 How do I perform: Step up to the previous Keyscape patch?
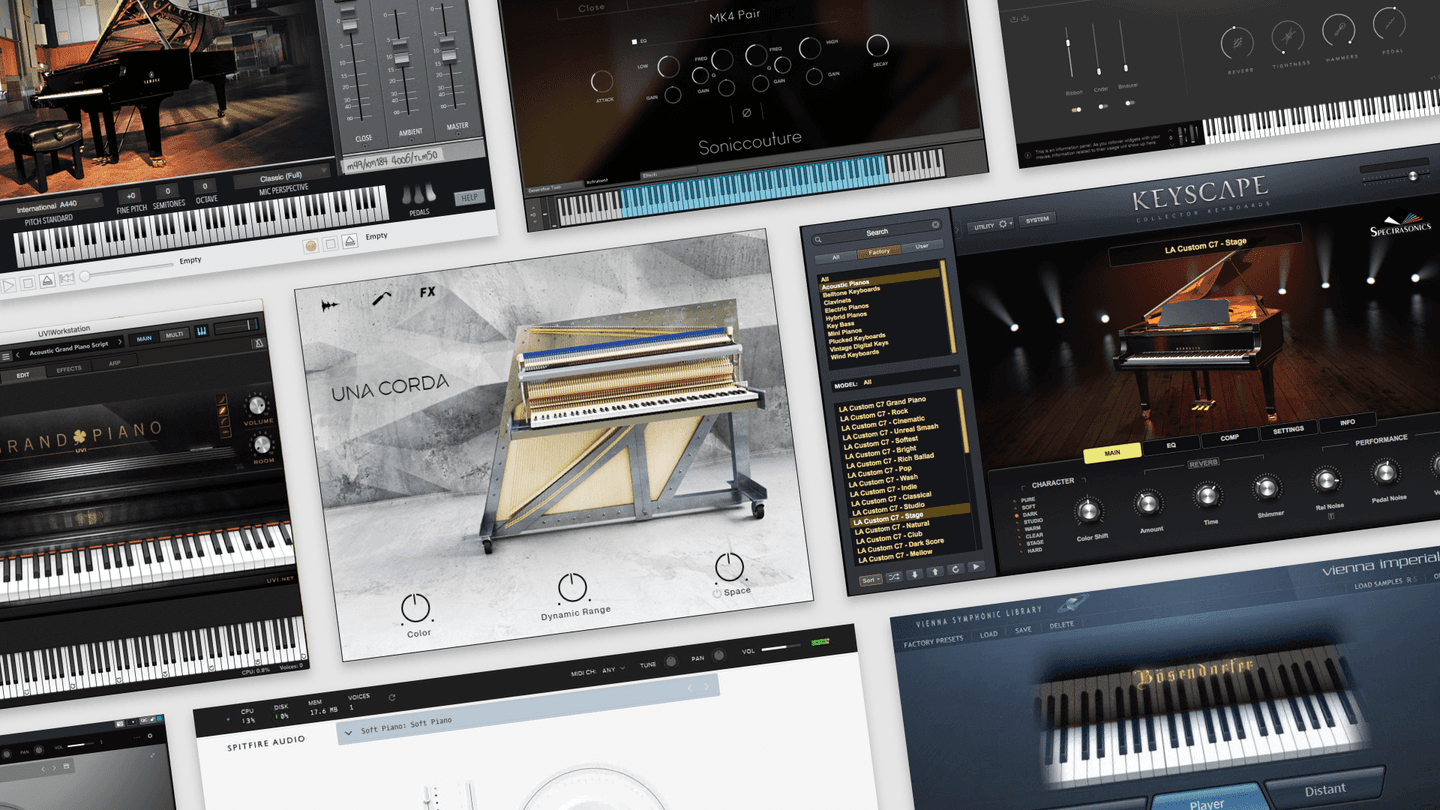[934, 572]
